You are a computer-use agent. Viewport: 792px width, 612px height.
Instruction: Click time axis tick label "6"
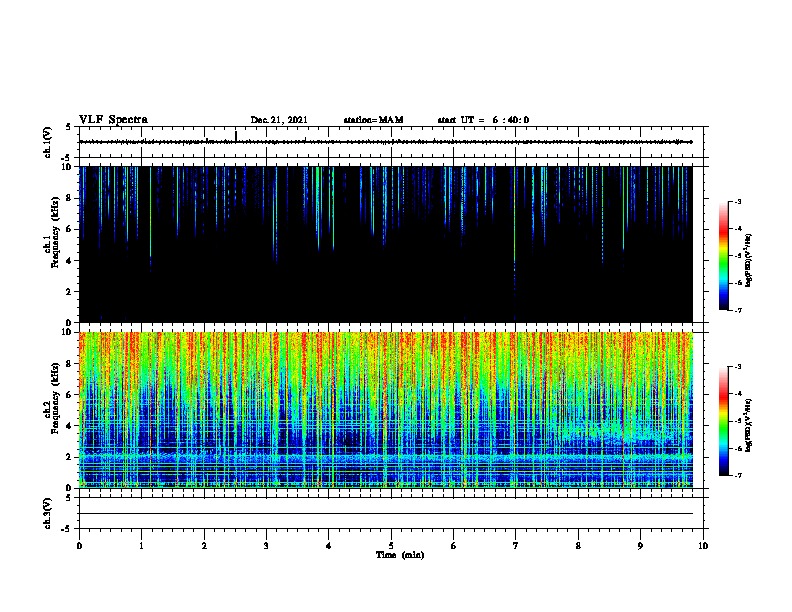(x=454, y=545)
